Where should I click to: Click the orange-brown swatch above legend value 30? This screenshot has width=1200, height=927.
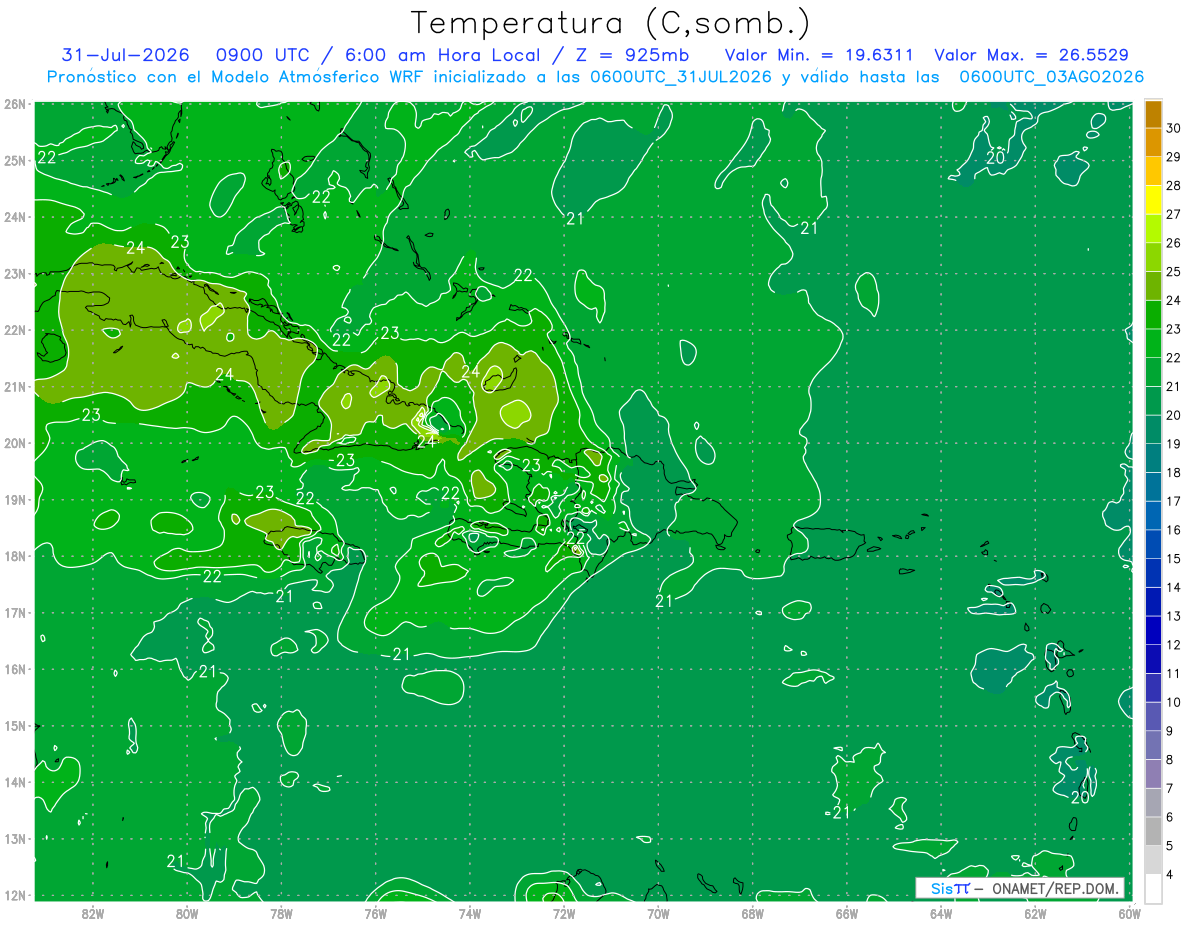click(1153, 114)
